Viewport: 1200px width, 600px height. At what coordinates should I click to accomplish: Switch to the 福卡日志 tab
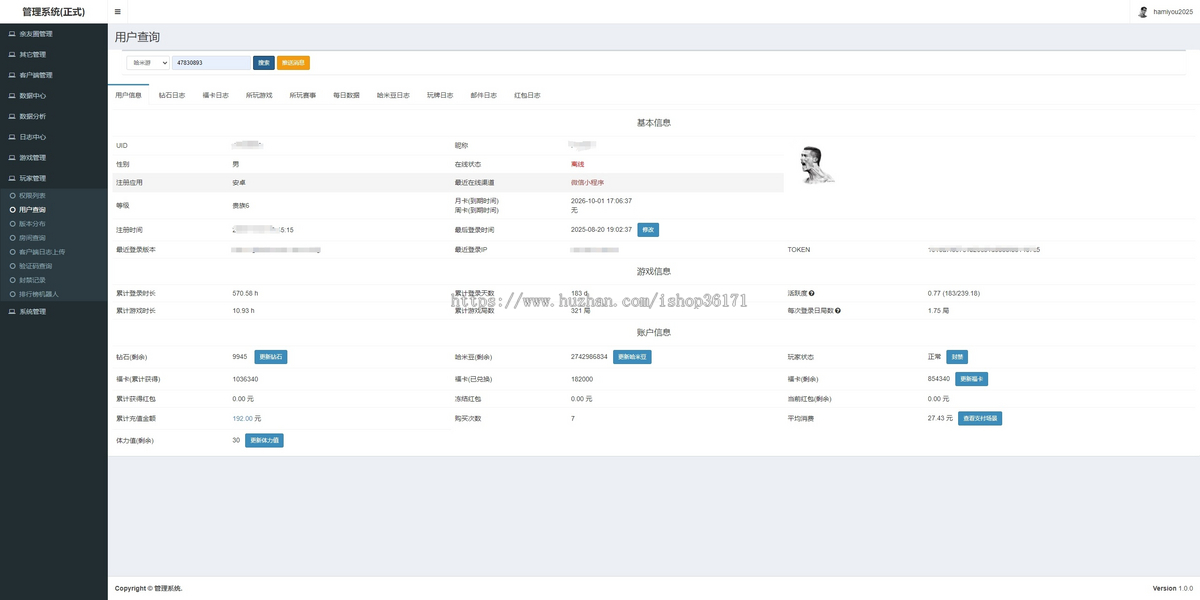tap(215, 95)
